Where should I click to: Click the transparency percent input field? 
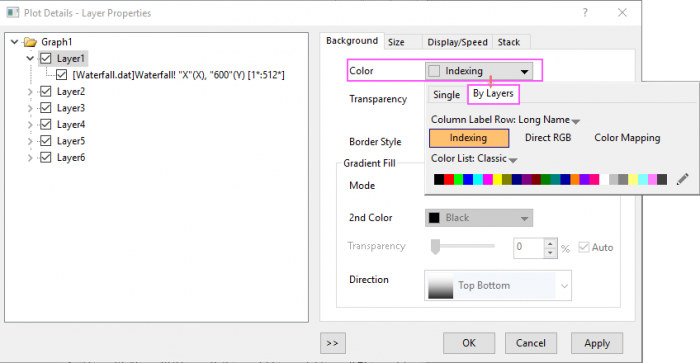[529, 247]
